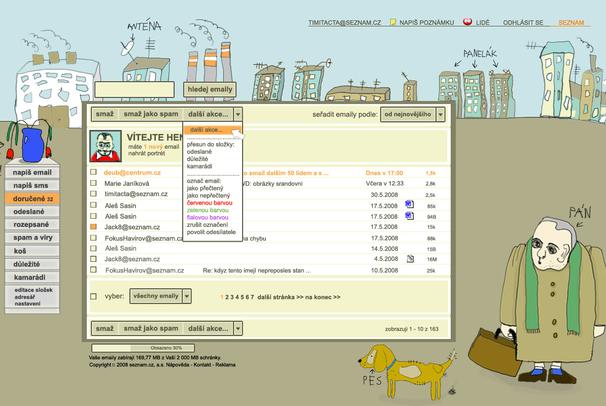The width and height of the screenshot is (606, 406).
Task: Open the bottom 'další akce...' dropdown arrow
Action: coord(238,328)
